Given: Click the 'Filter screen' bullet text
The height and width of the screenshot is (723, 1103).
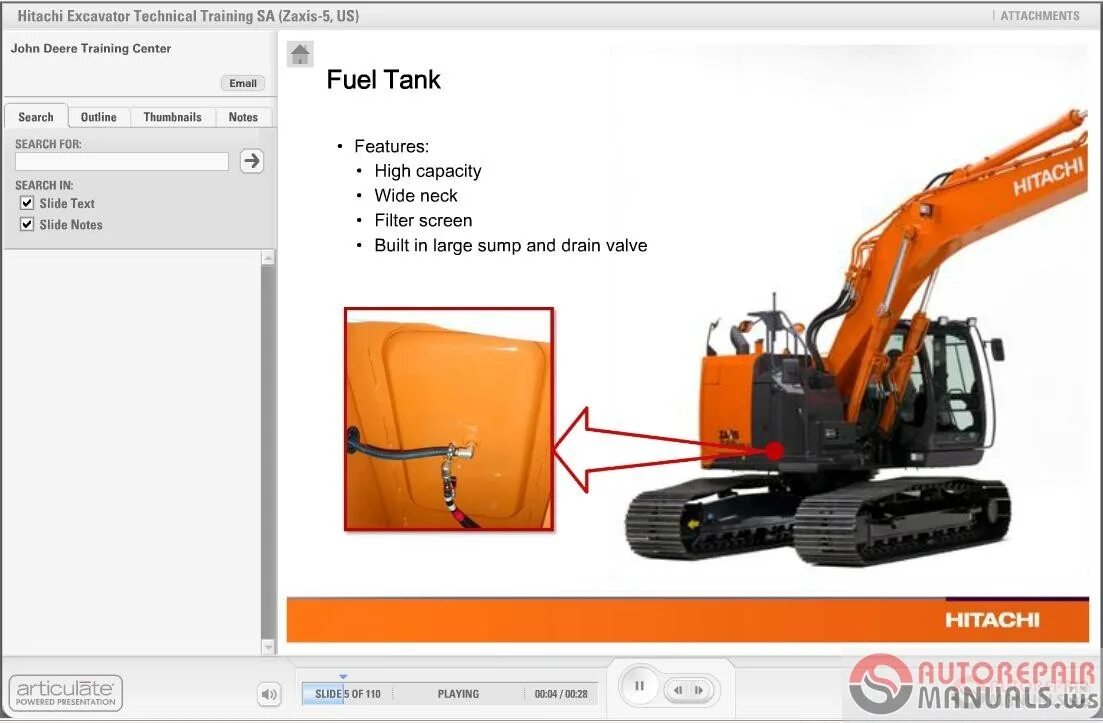Looking at the screenshot, I should click(x=423, y=220).
